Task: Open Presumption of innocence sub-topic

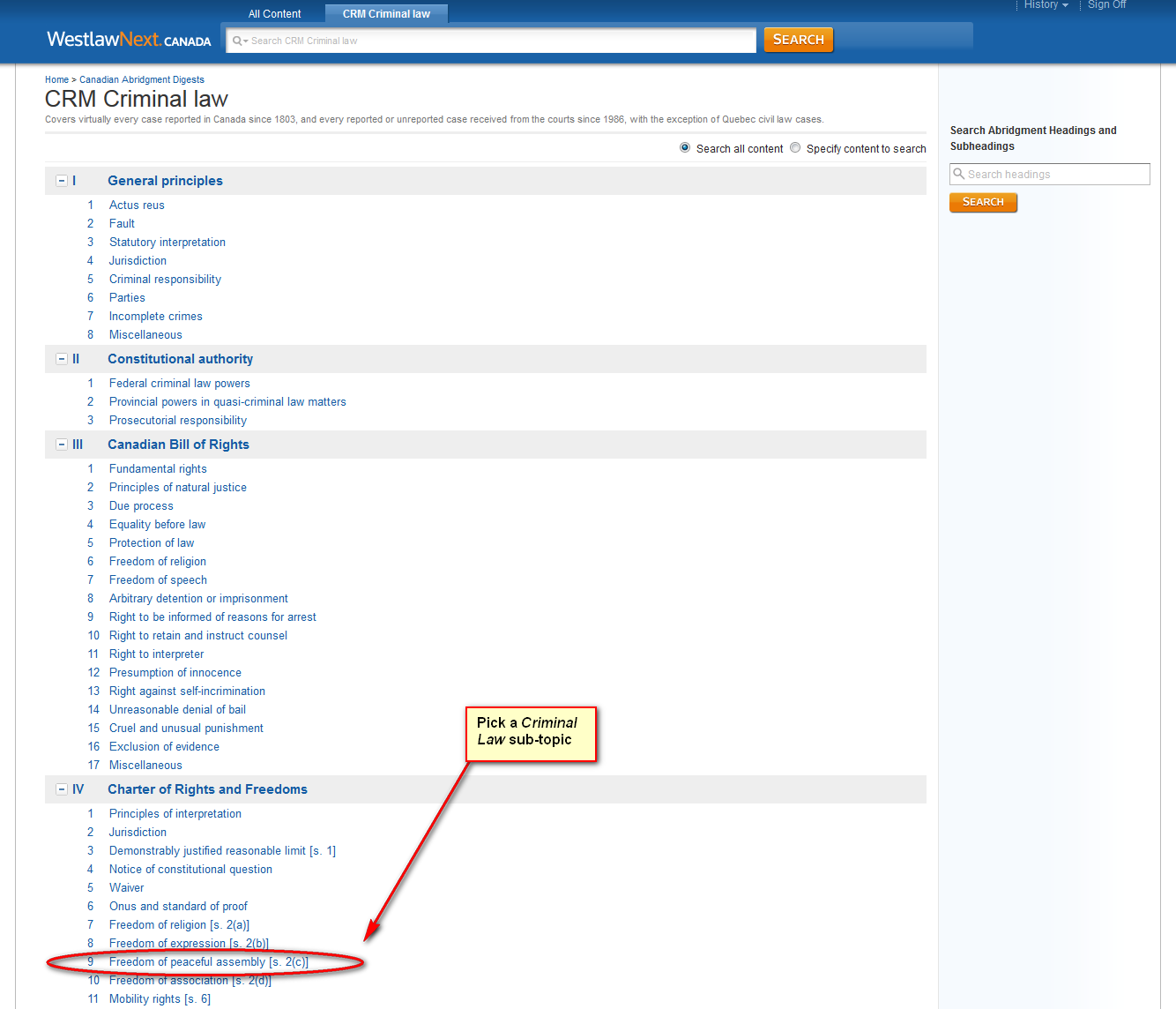Action: tap(175, 673)
